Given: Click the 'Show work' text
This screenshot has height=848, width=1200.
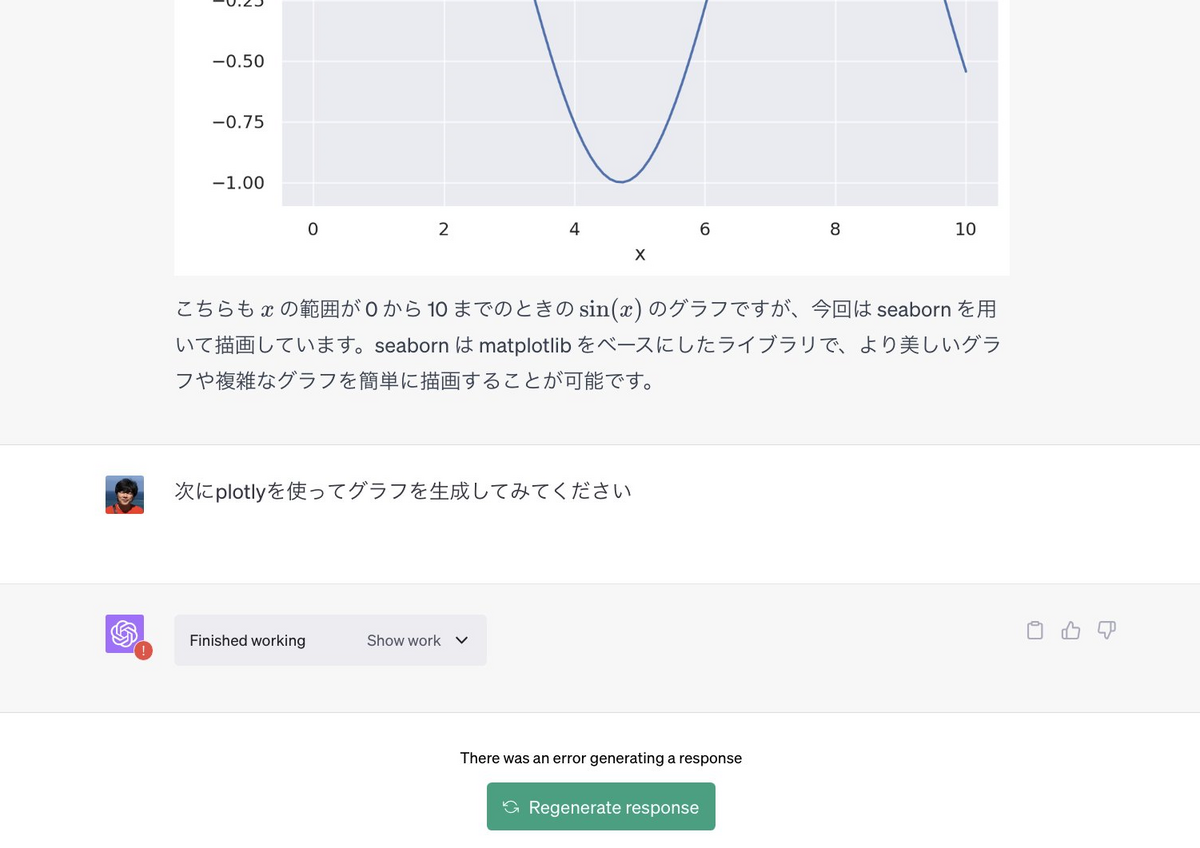Looking at the screenshot, I should pos(403,640).
